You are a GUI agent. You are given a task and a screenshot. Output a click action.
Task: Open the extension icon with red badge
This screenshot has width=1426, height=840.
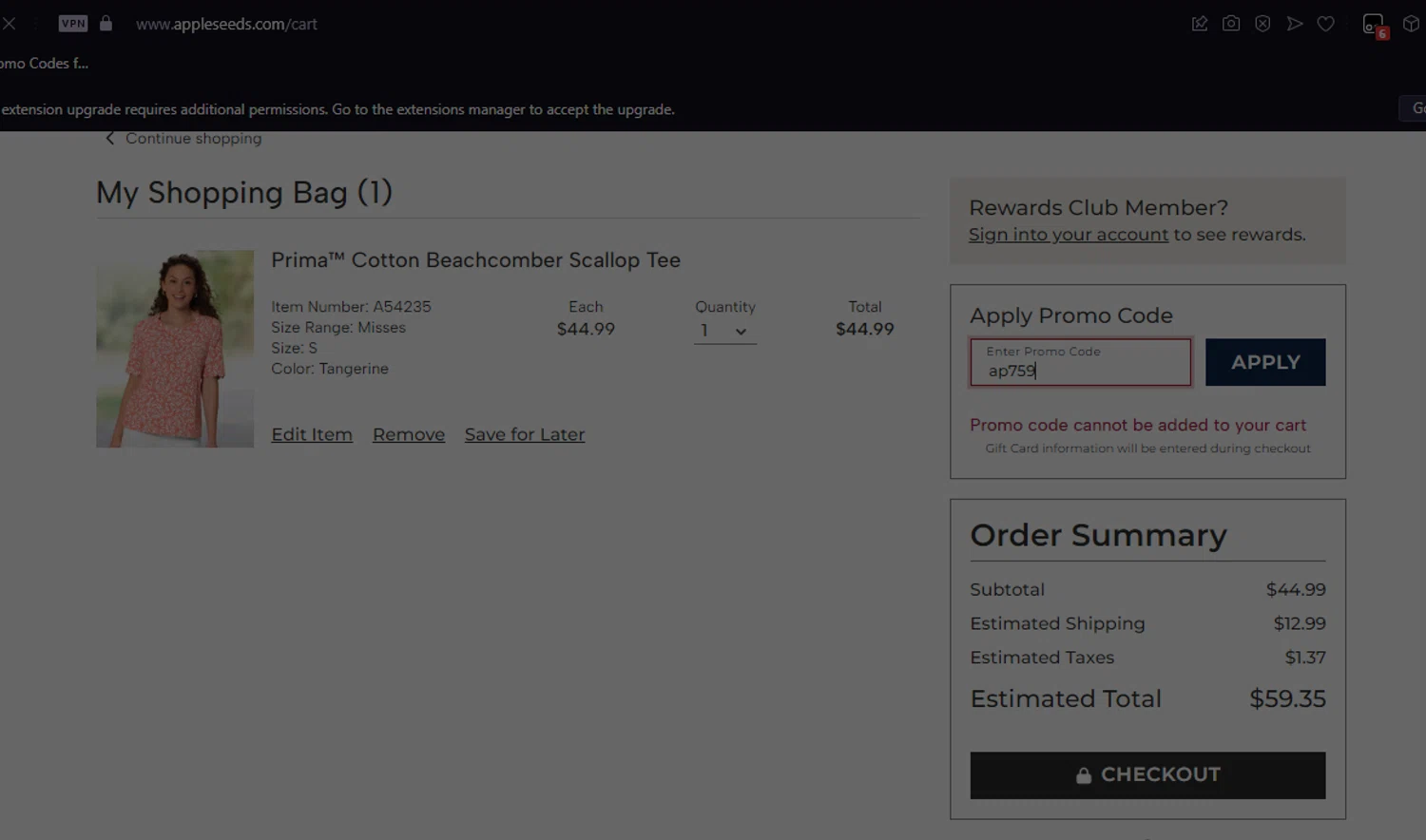[x=1374, y=25]
